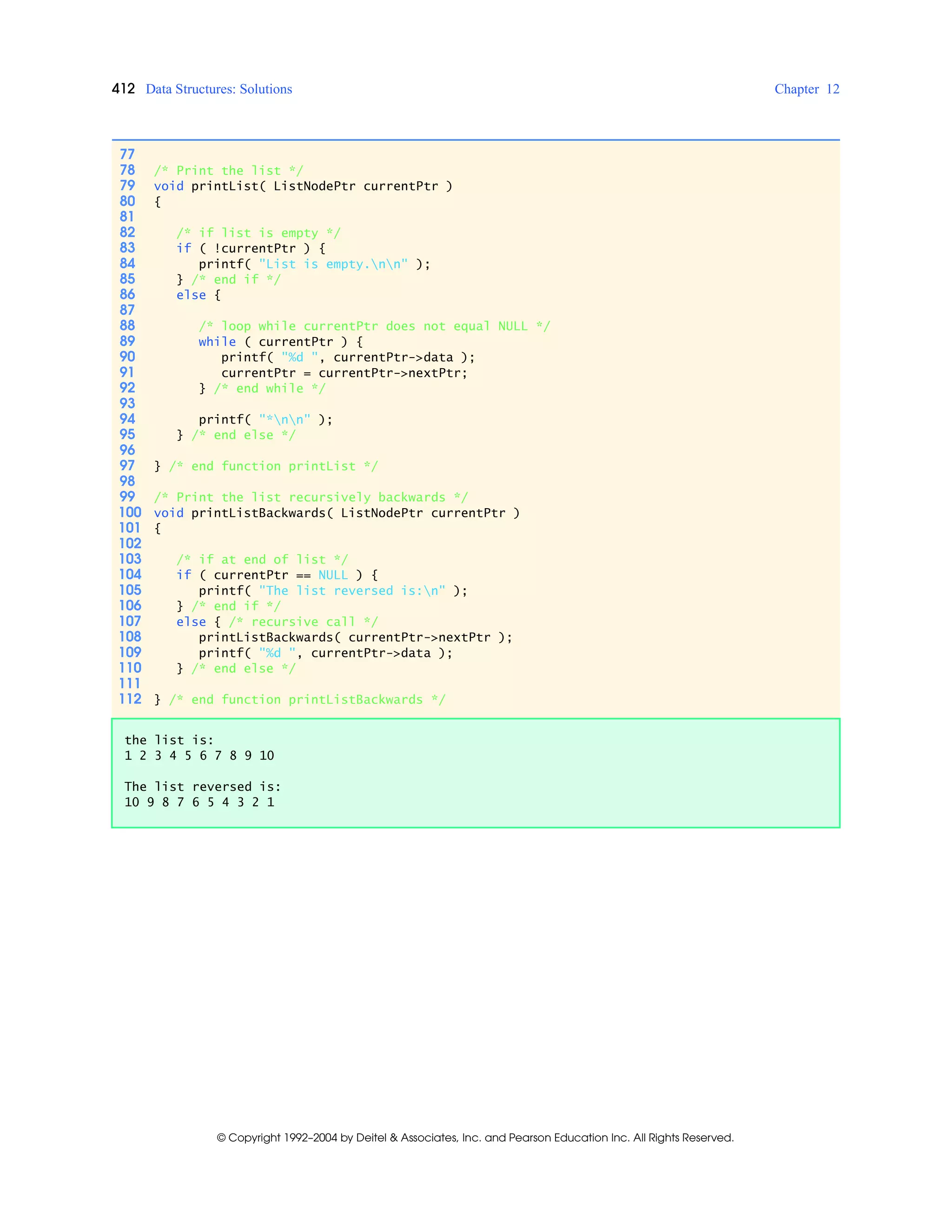Click output row '1 2 3 4 5 6 7 8 9 10'

(199, 756)
